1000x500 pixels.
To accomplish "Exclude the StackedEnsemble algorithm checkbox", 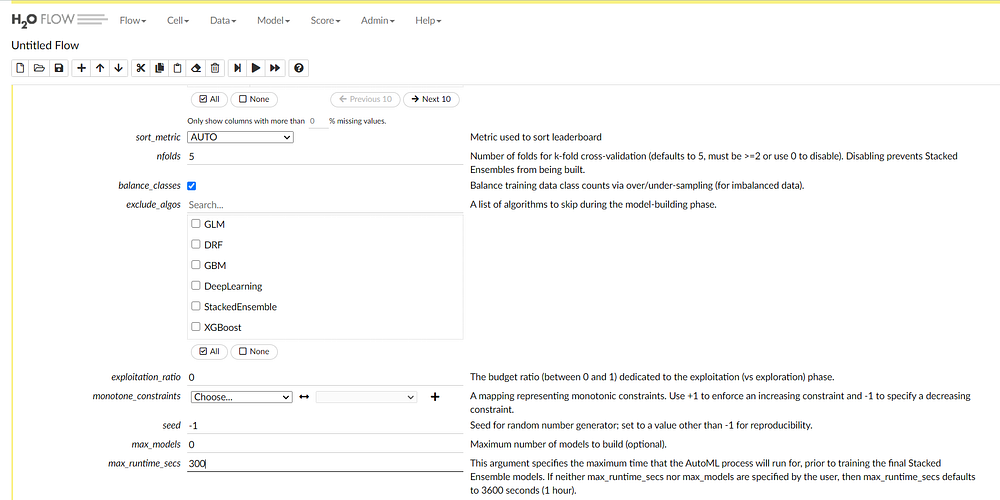I will 196,306.
